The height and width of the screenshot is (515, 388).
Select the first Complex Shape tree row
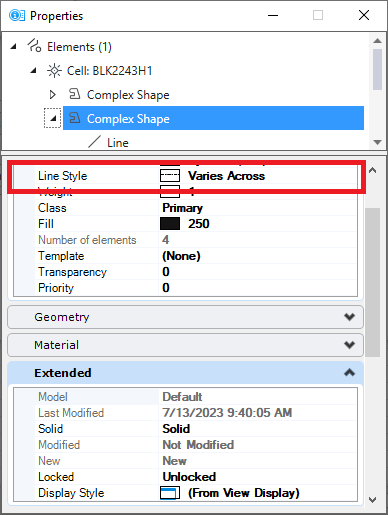click(x=128, y=95)
